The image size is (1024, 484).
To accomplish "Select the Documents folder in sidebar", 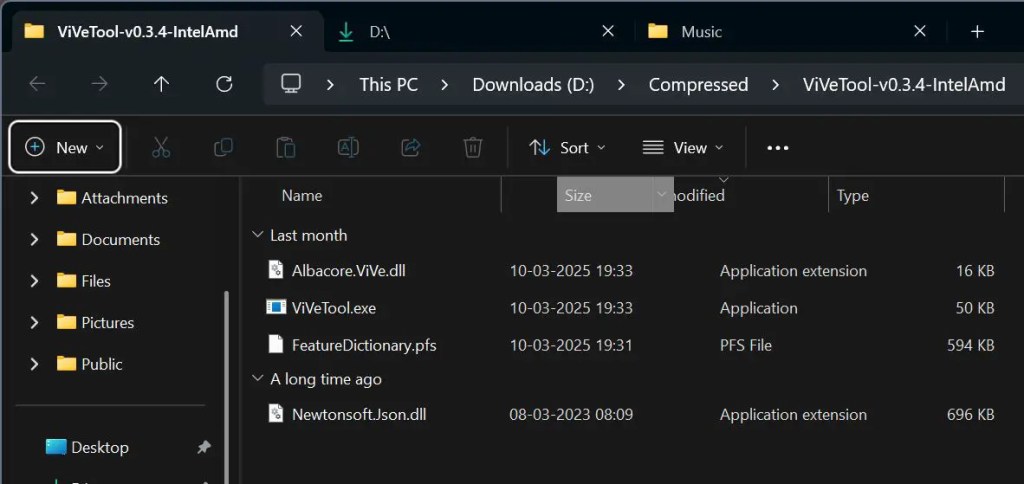I will [x=120, y=240].
